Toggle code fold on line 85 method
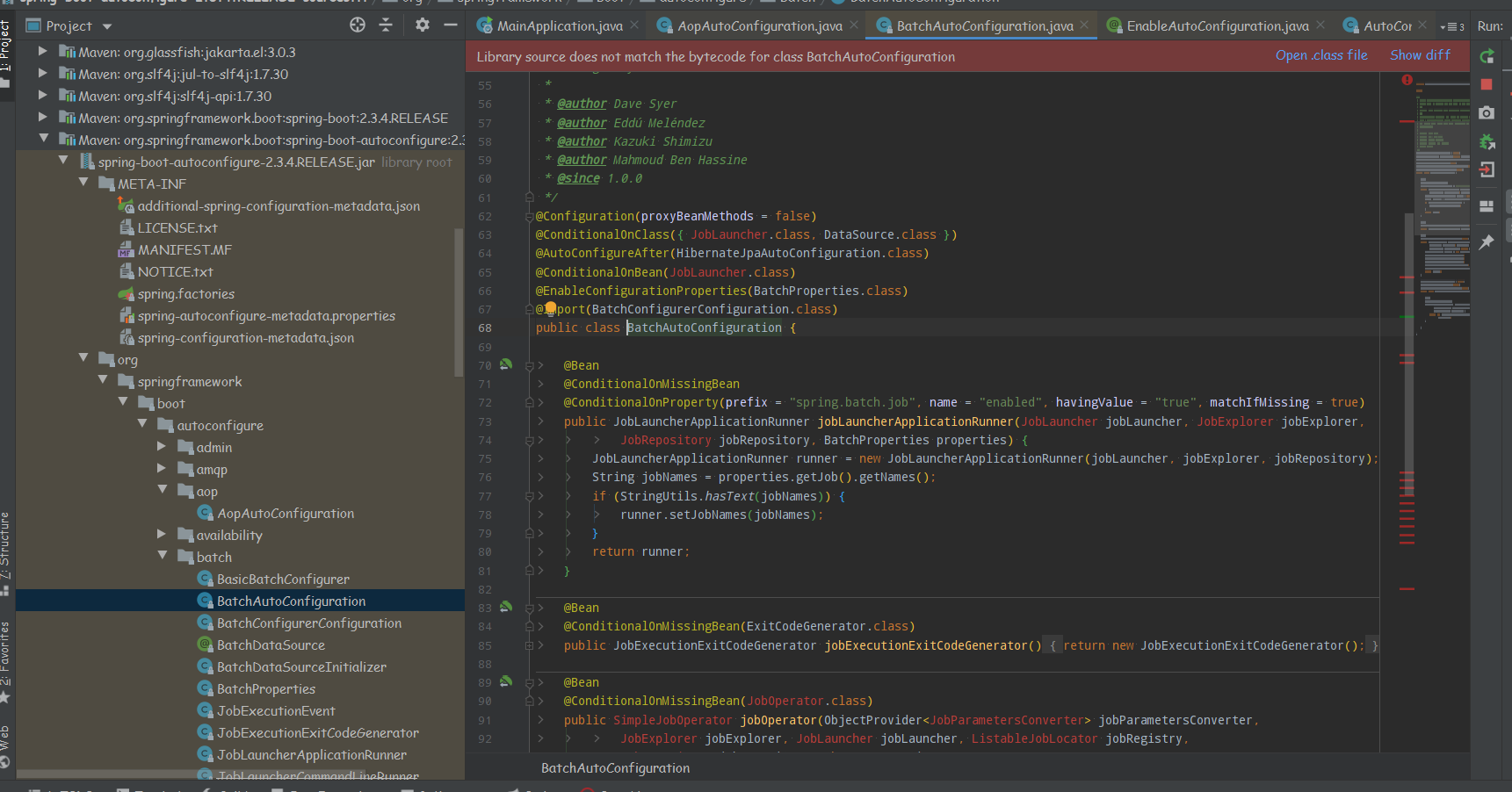 click(x=529, y=645)
